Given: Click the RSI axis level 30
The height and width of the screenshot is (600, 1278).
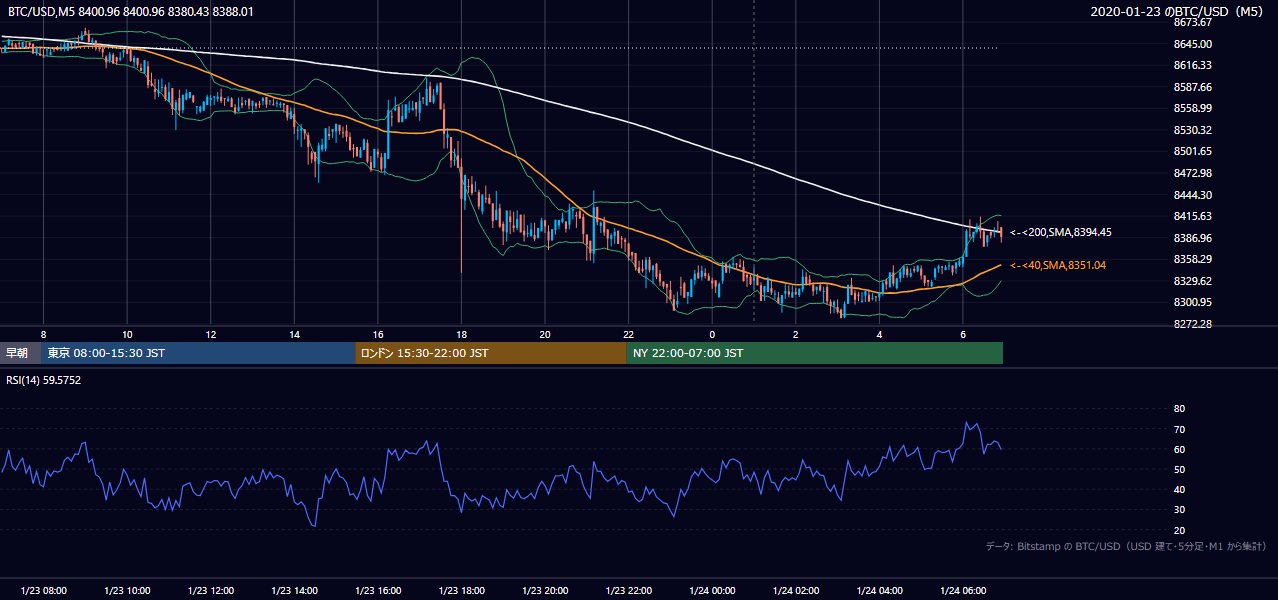Looking at the screenshot, I should coord(1179,510).
